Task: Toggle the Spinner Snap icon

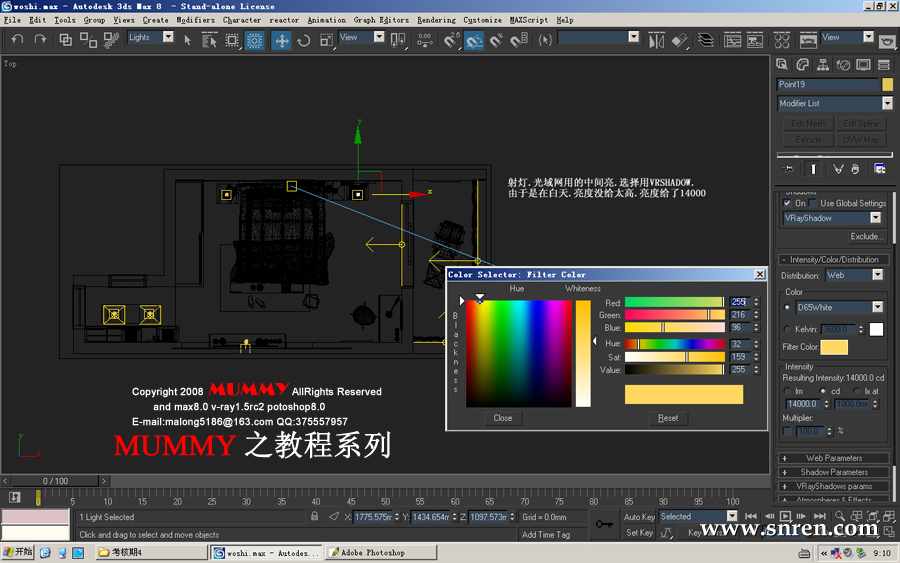Action: [x=519, y=40]
